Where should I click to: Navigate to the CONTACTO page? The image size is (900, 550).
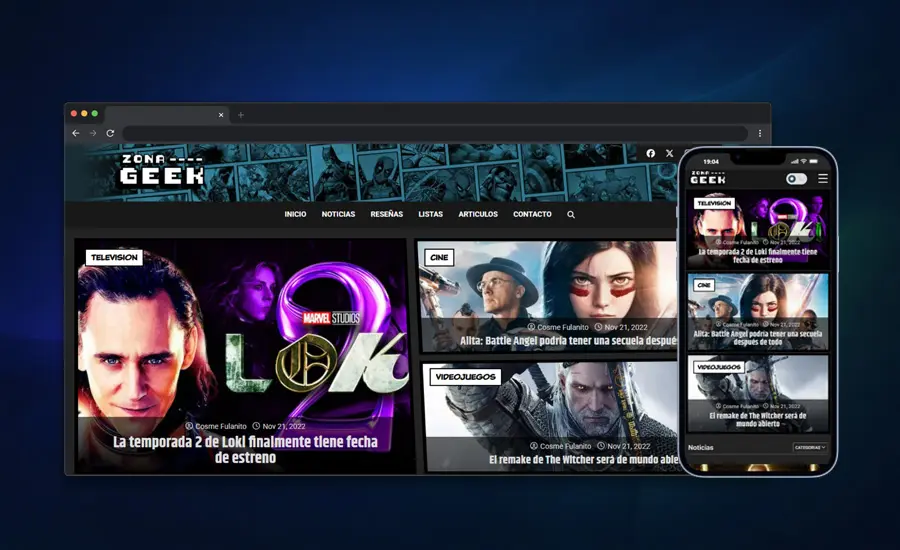click(532, 214)
